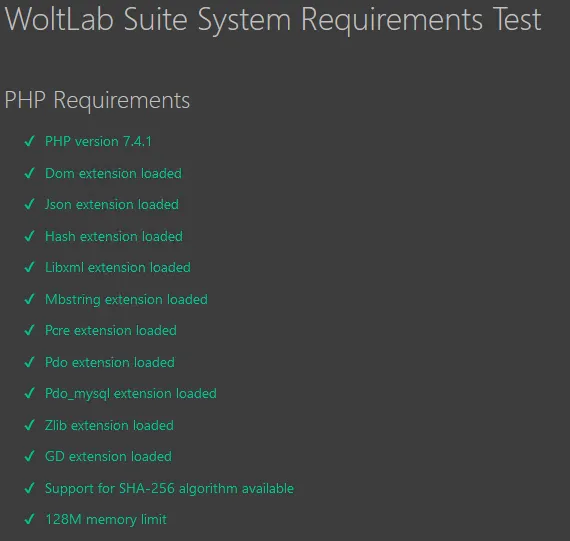The height and width of the screenshot is (541, 570).
Task: Click the PHP version 7.4.1 text
Action: pos(98,141)
